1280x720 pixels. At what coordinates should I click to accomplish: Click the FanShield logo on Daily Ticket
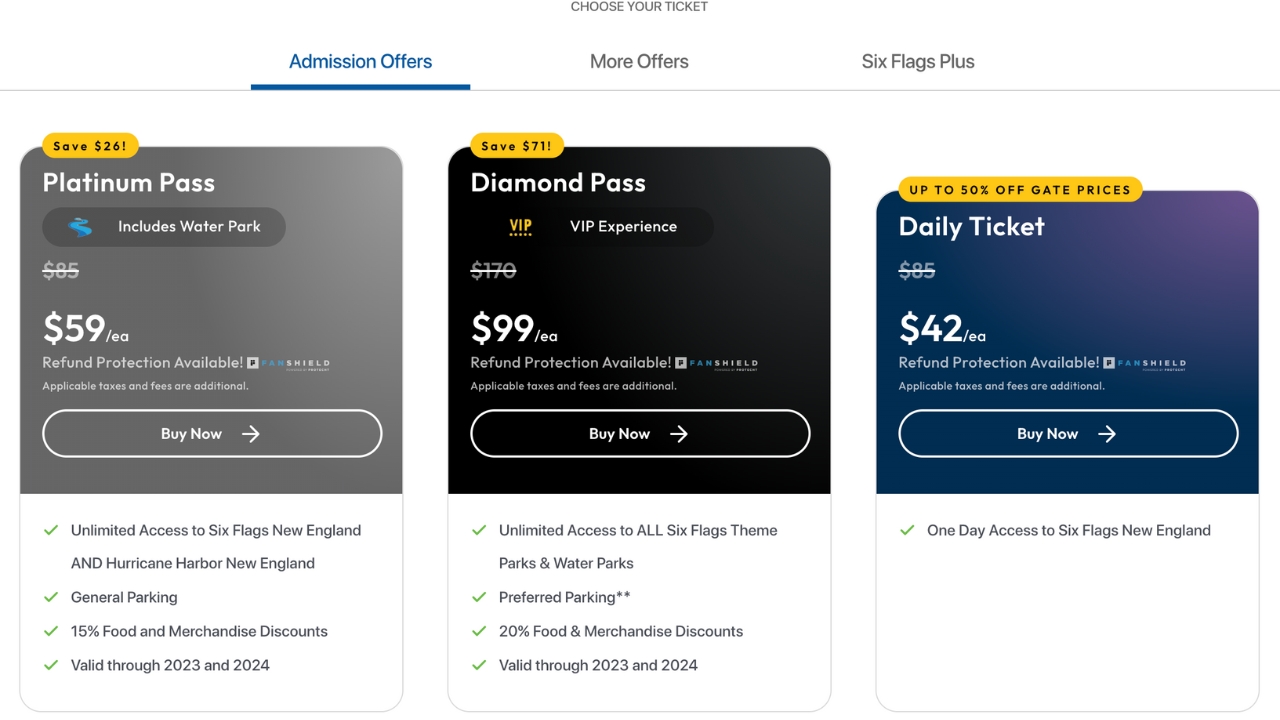1144,364
